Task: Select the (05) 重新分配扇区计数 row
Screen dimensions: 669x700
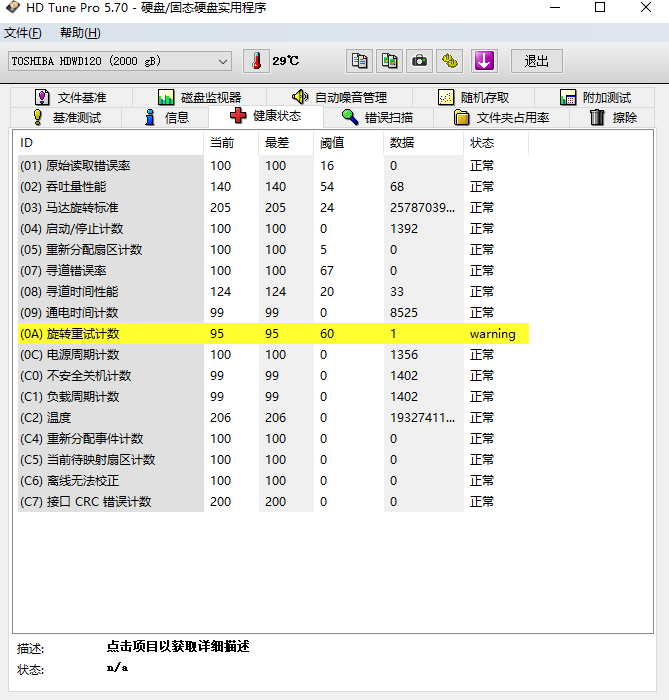Action: [274, 250]
